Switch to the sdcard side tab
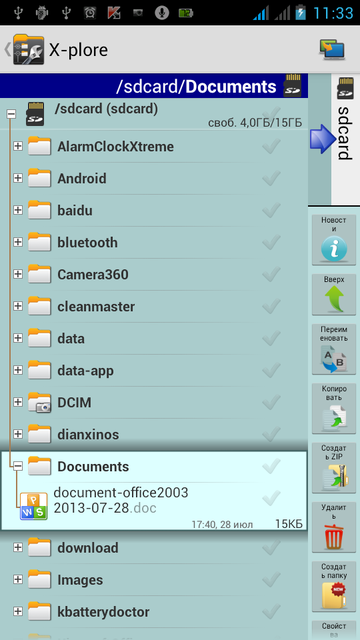360x640 pixels. [345, 139]
